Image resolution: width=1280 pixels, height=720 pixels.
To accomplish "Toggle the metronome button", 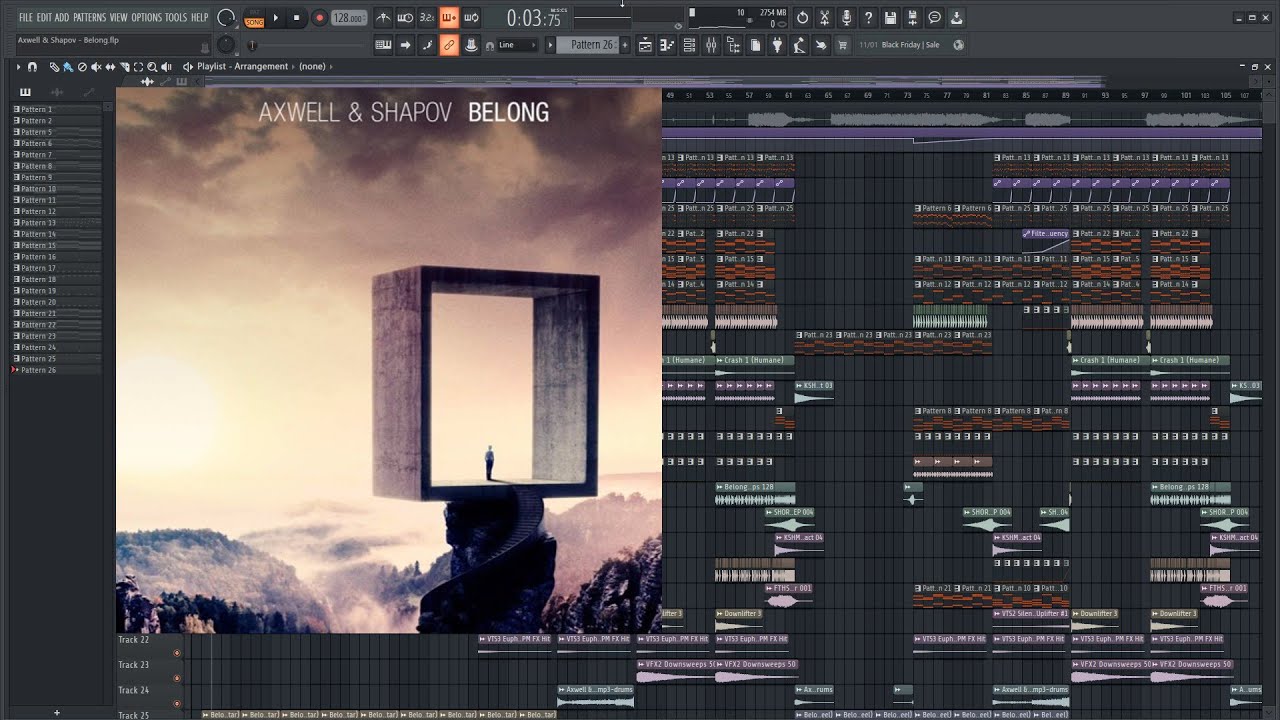I will pyautogui.click(x=383, y=18).
